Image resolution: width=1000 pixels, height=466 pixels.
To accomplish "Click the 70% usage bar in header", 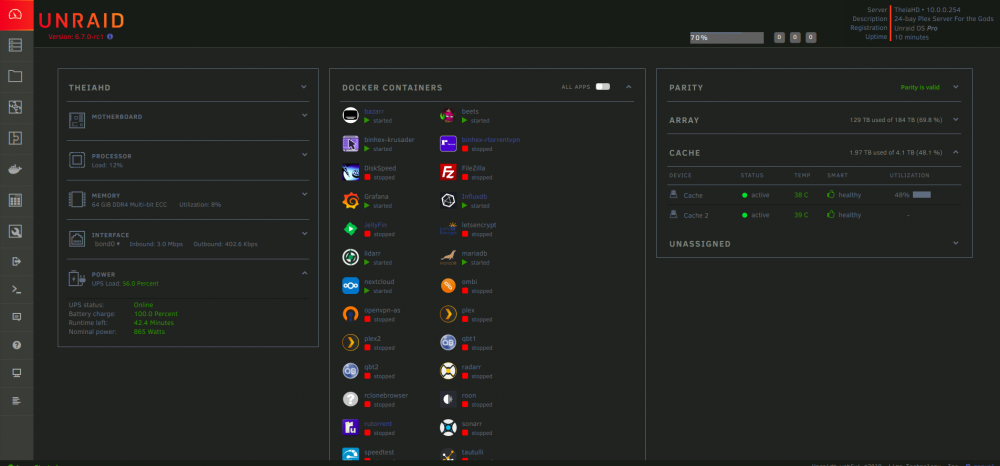I will [726, 38].
